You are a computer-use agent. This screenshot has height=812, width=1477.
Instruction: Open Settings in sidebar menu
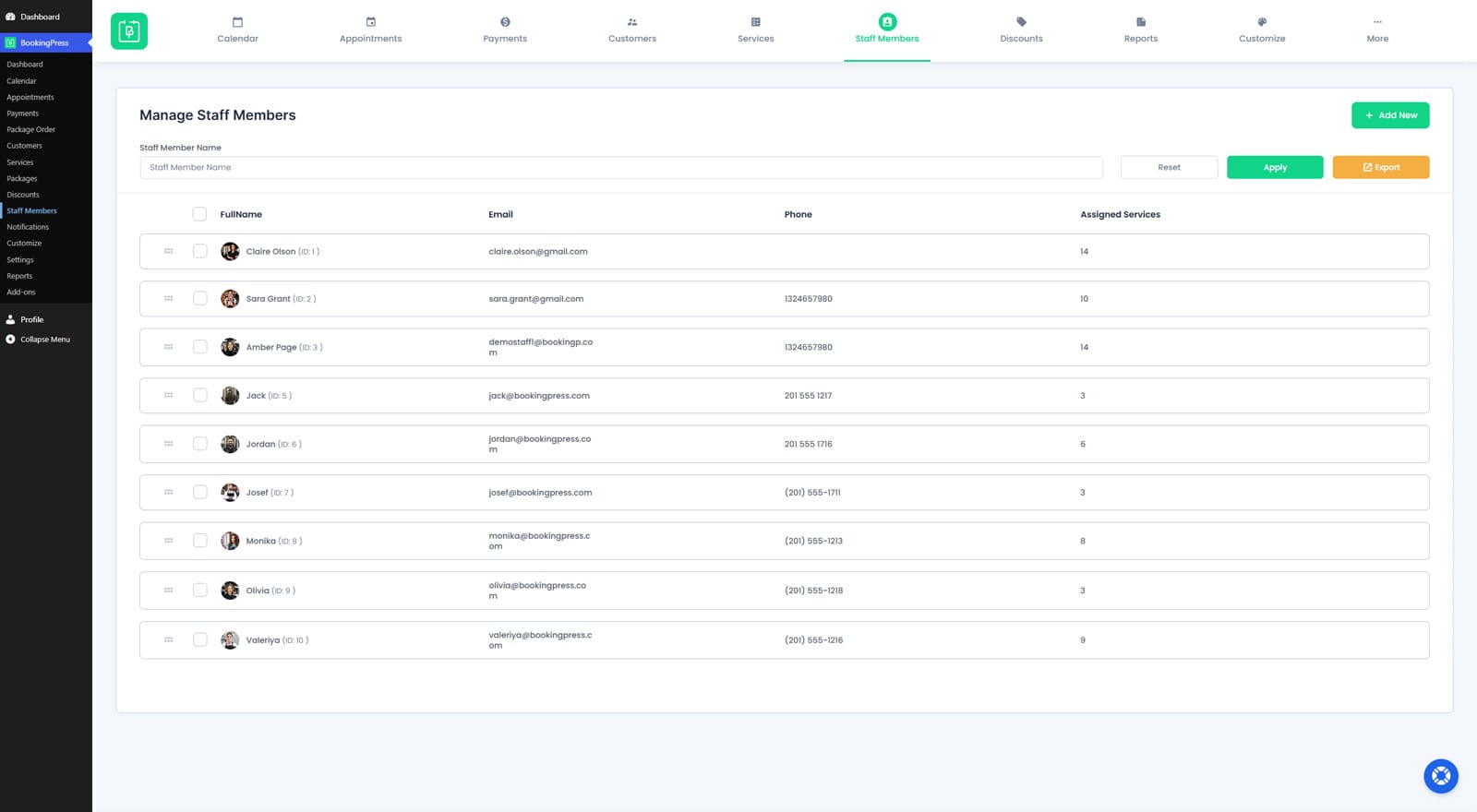20,260
